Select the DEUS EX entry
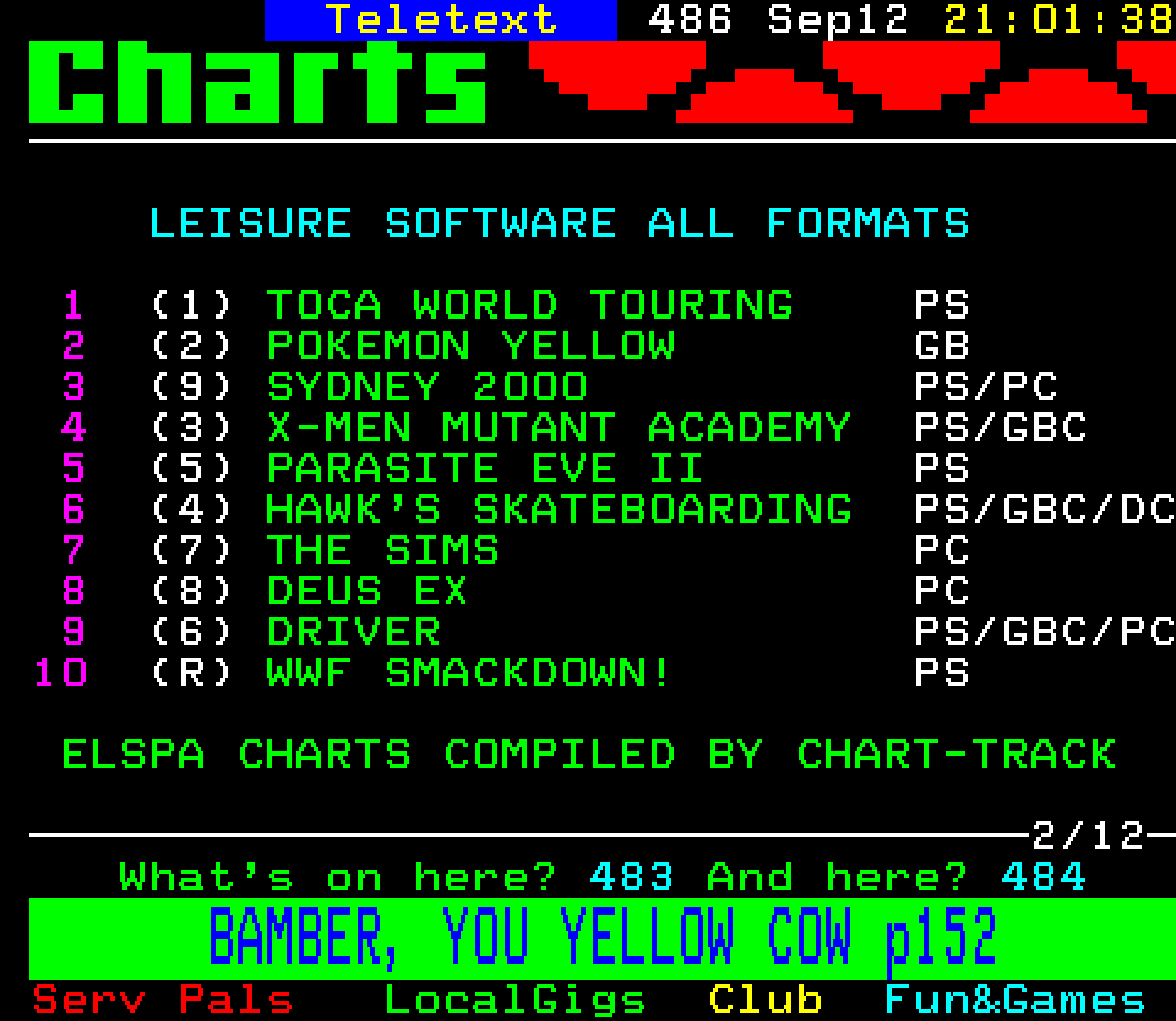Viewport: 1176px width, 1021px height. [367, 591]
